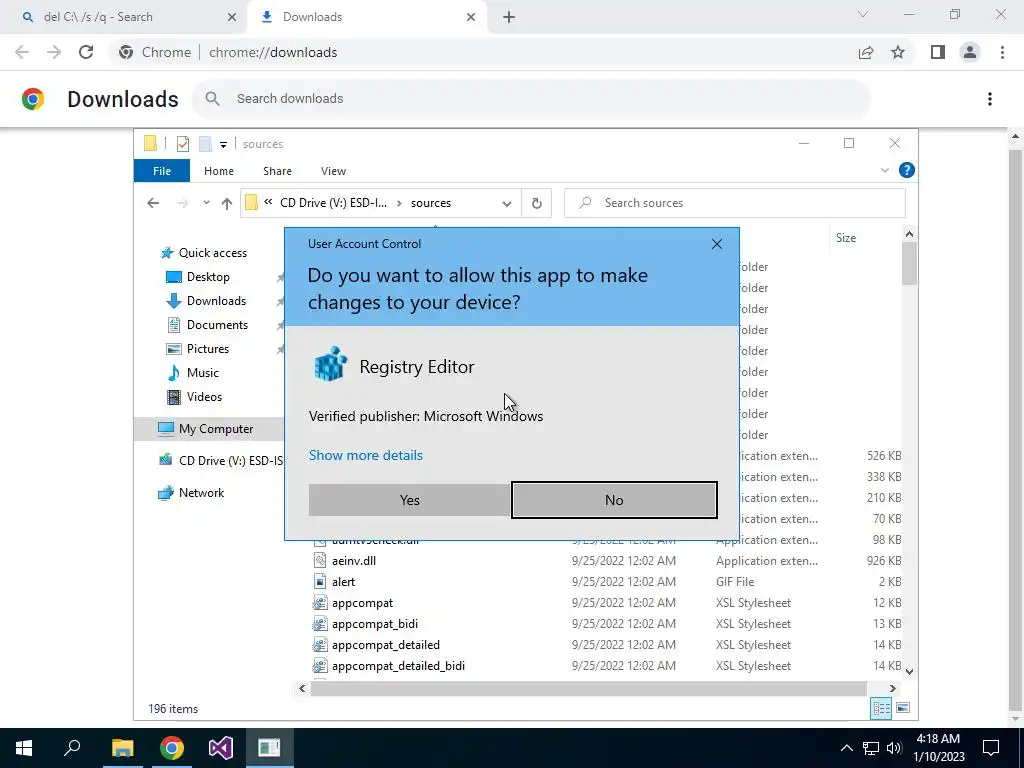Screen dimensions: 1024x768
Task: Click the sources breadcrumb in address bar
Action: (430, 203)
